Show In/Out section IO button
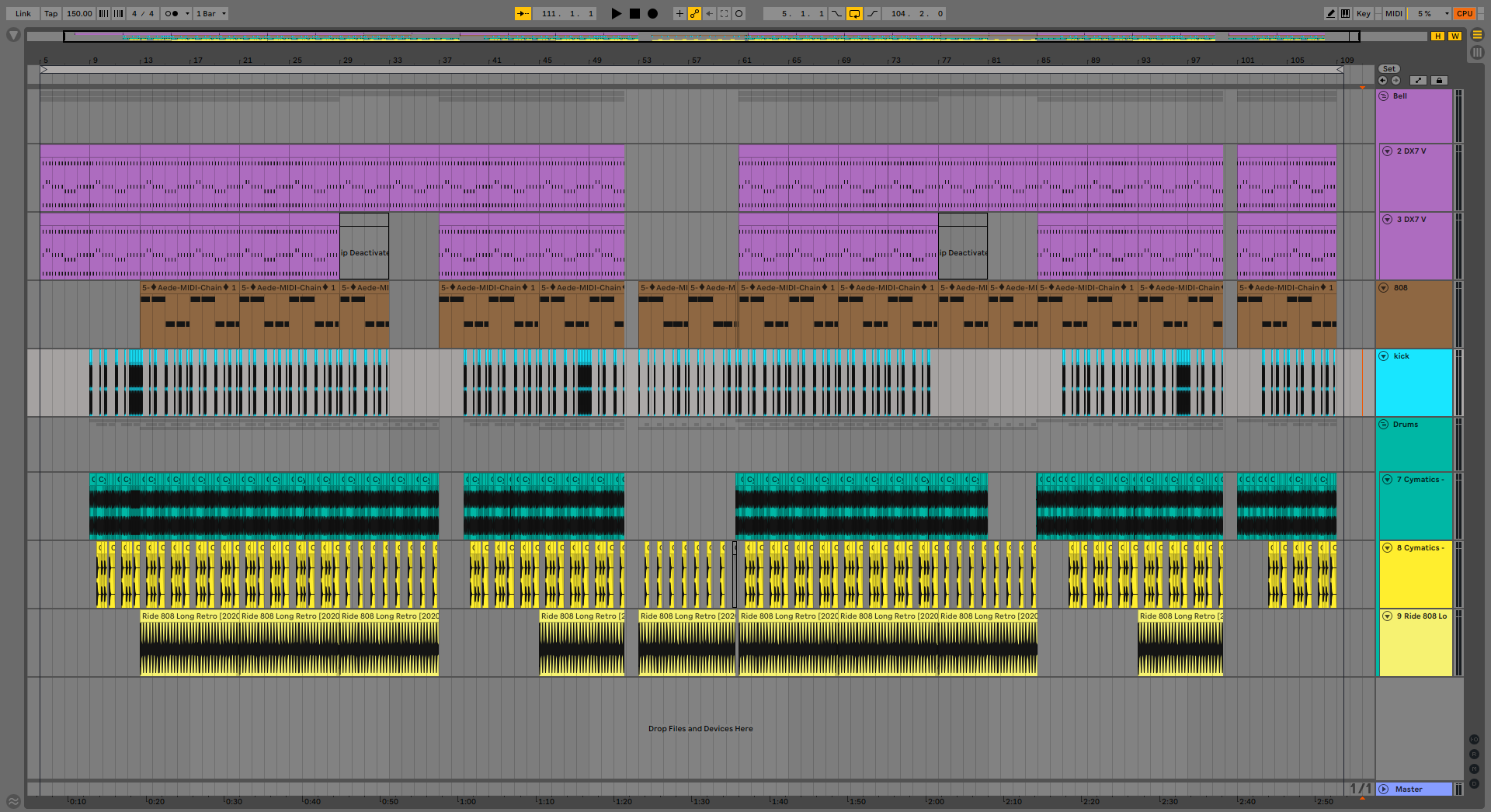Image resolution: width=1491 pixels, height=812 pixels. pos(1474,740)
